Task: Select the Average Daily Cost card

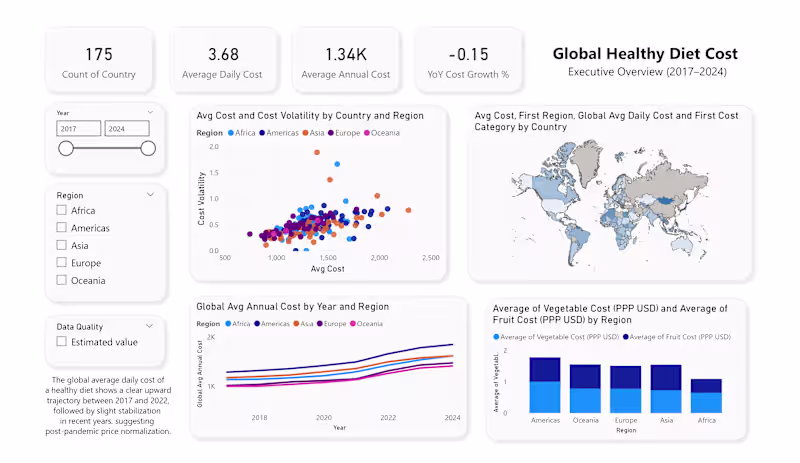Action: click(x=223, y=61)
